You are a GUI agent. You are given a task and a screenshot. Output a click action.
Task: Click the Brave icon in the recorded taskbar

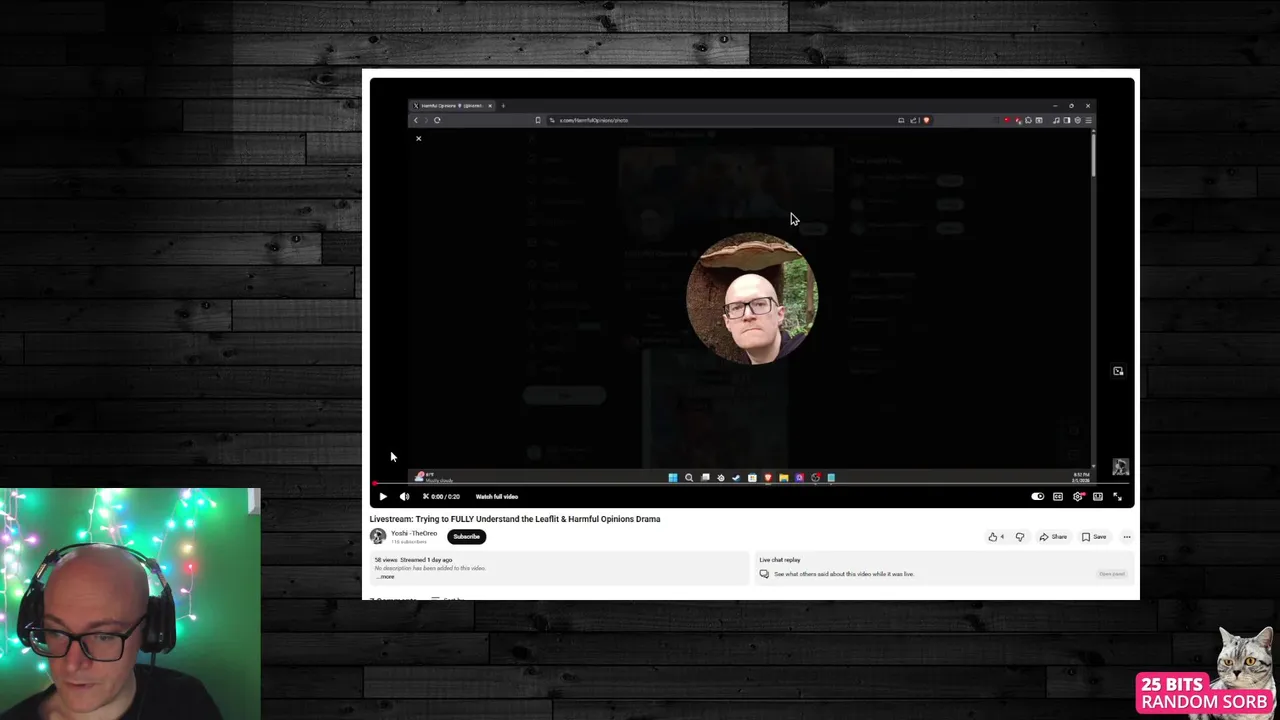[x=768, y=477]
